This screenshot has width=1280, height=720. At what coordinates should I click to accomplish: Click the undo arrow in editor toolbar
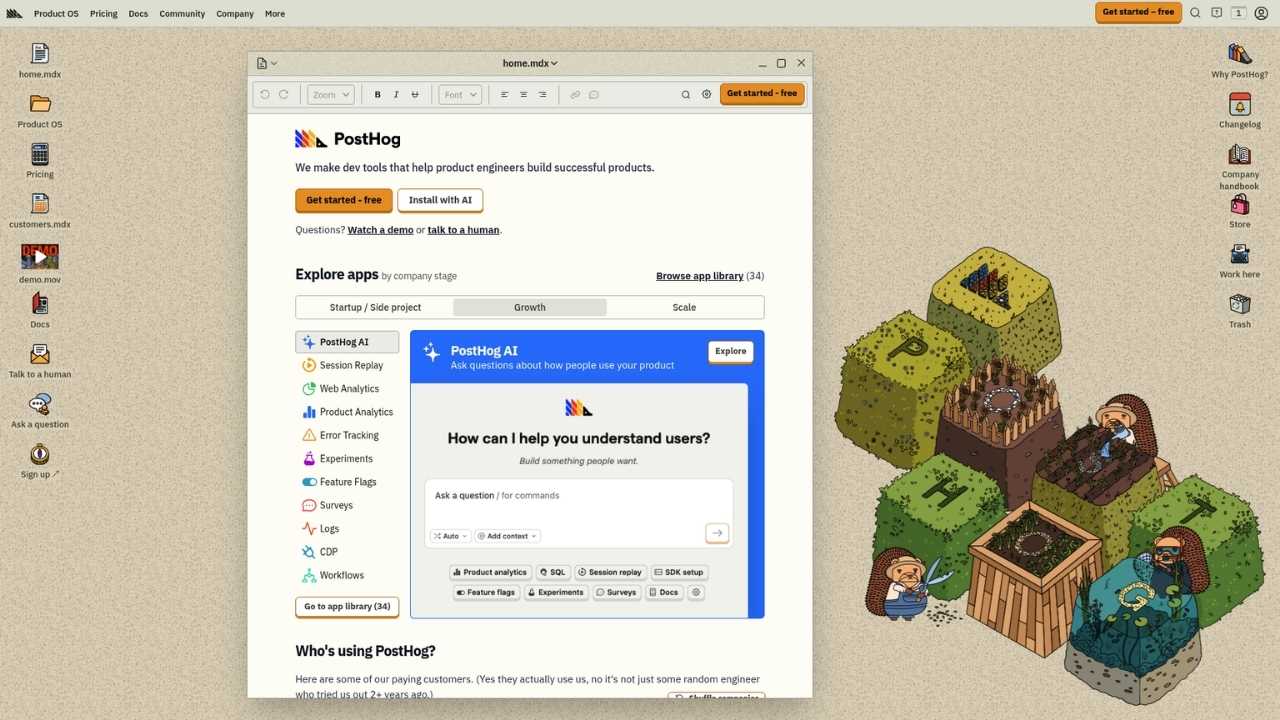point(265,94)
